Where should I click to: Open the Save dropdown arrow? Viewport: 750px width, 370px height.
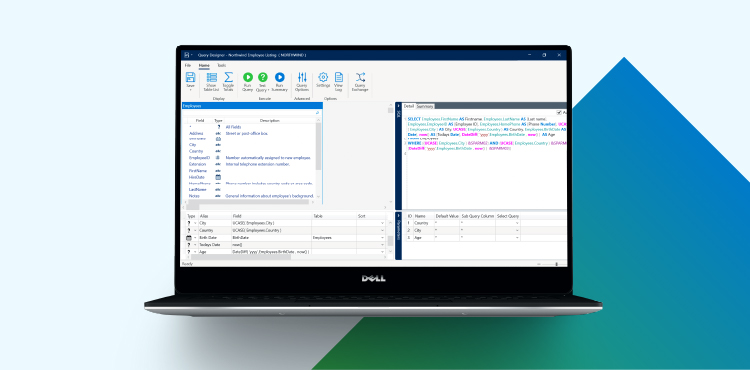[x=190, y=90]
